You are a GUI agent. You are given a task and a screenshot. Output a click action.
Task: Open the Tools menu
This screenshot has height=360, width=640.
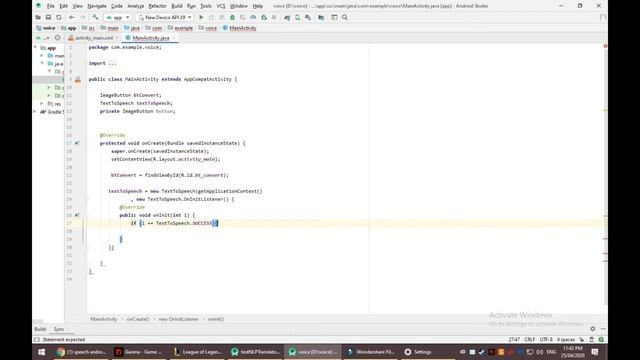(206, 6)
